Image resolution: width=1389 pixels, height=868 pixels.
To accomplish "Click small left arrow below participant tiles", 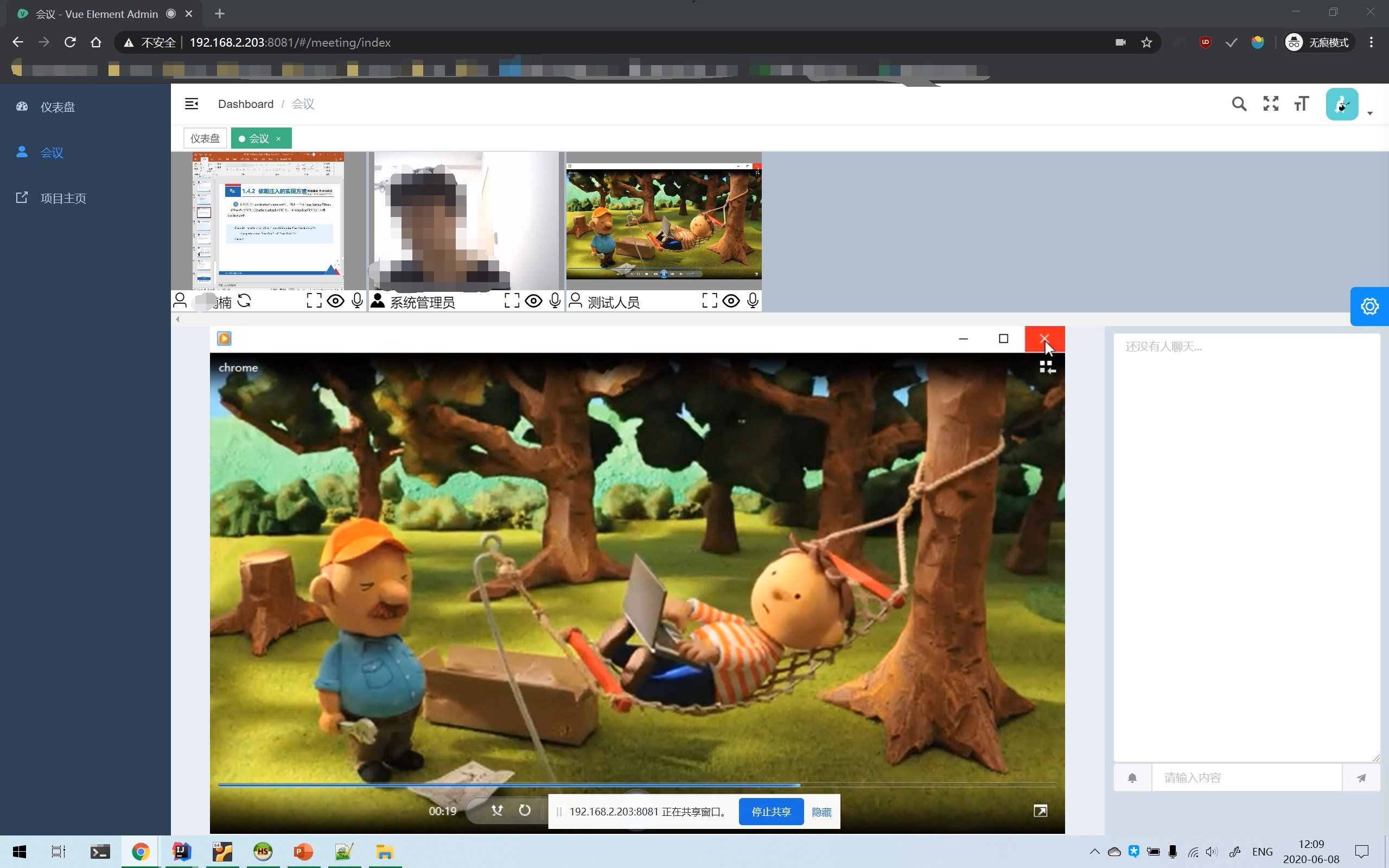I will coord(178,319).
